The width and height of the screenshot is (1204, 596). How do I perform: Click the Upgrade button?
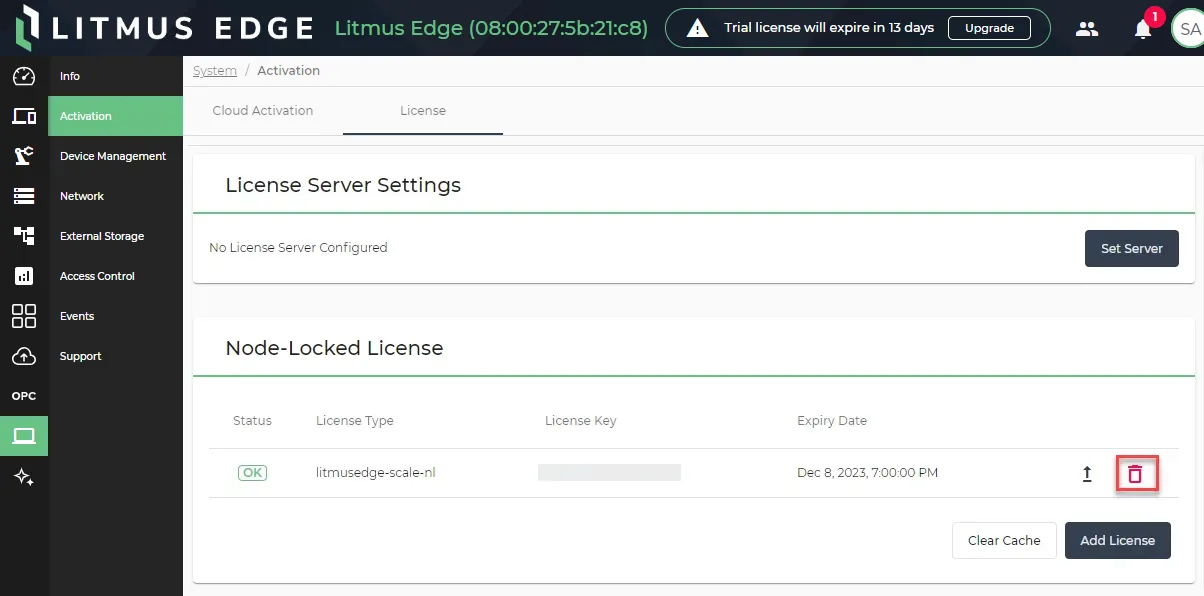tap(989, 28)
